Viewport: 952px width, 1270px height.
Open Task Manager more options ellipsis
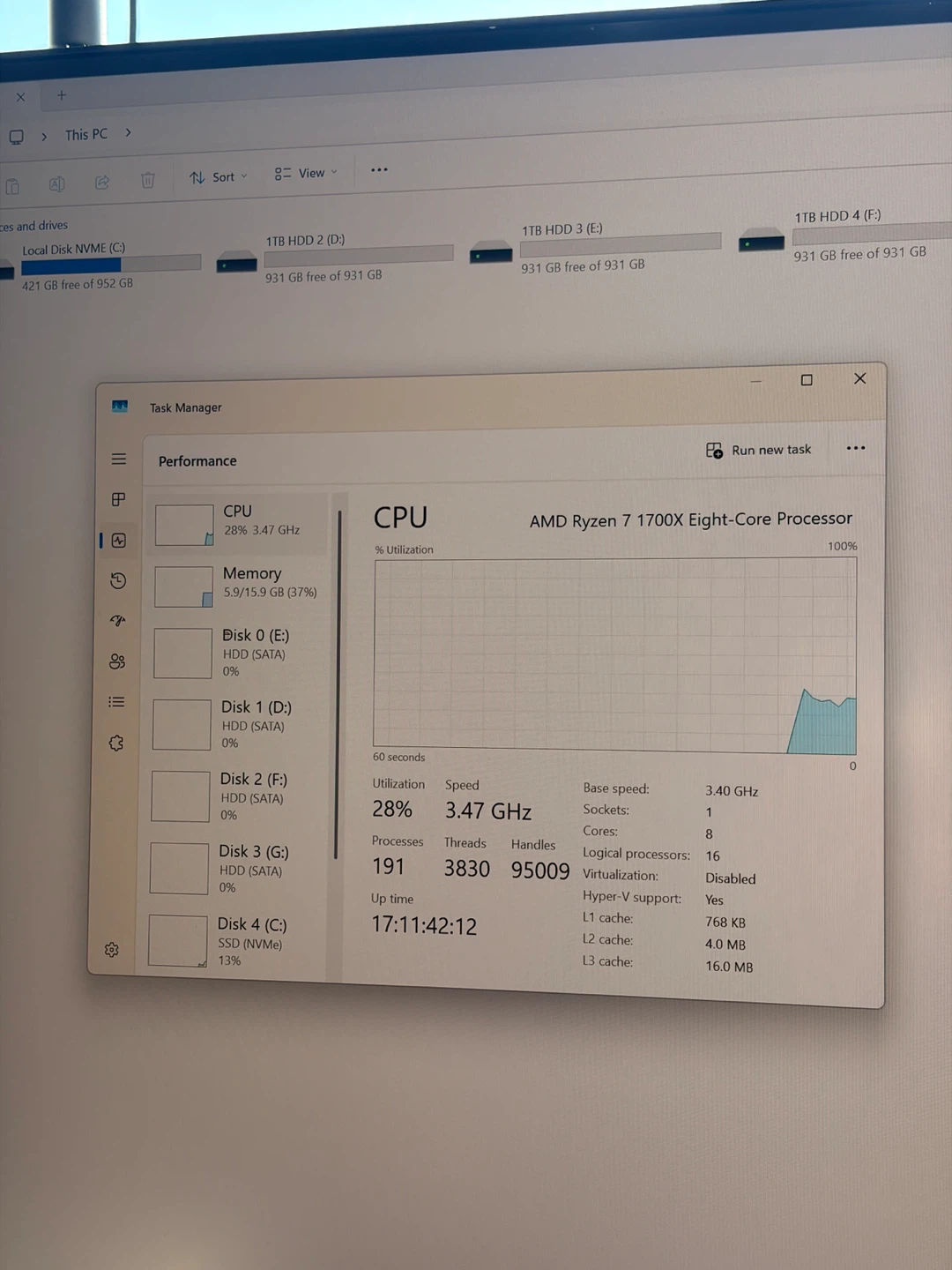click(x=855, y=448)
